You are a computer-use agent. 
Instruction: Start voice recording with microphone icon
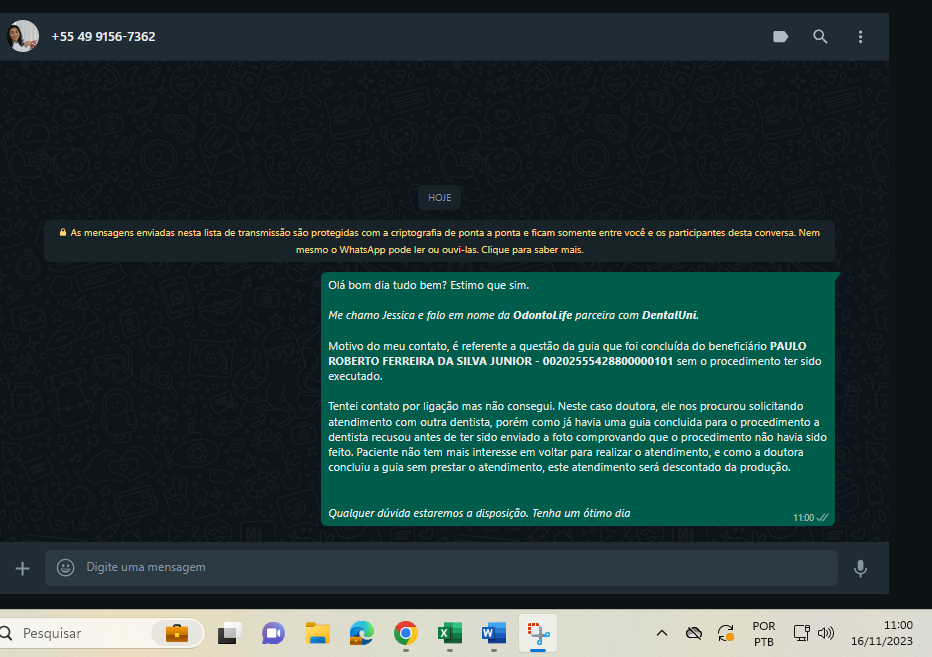[860, 568]
